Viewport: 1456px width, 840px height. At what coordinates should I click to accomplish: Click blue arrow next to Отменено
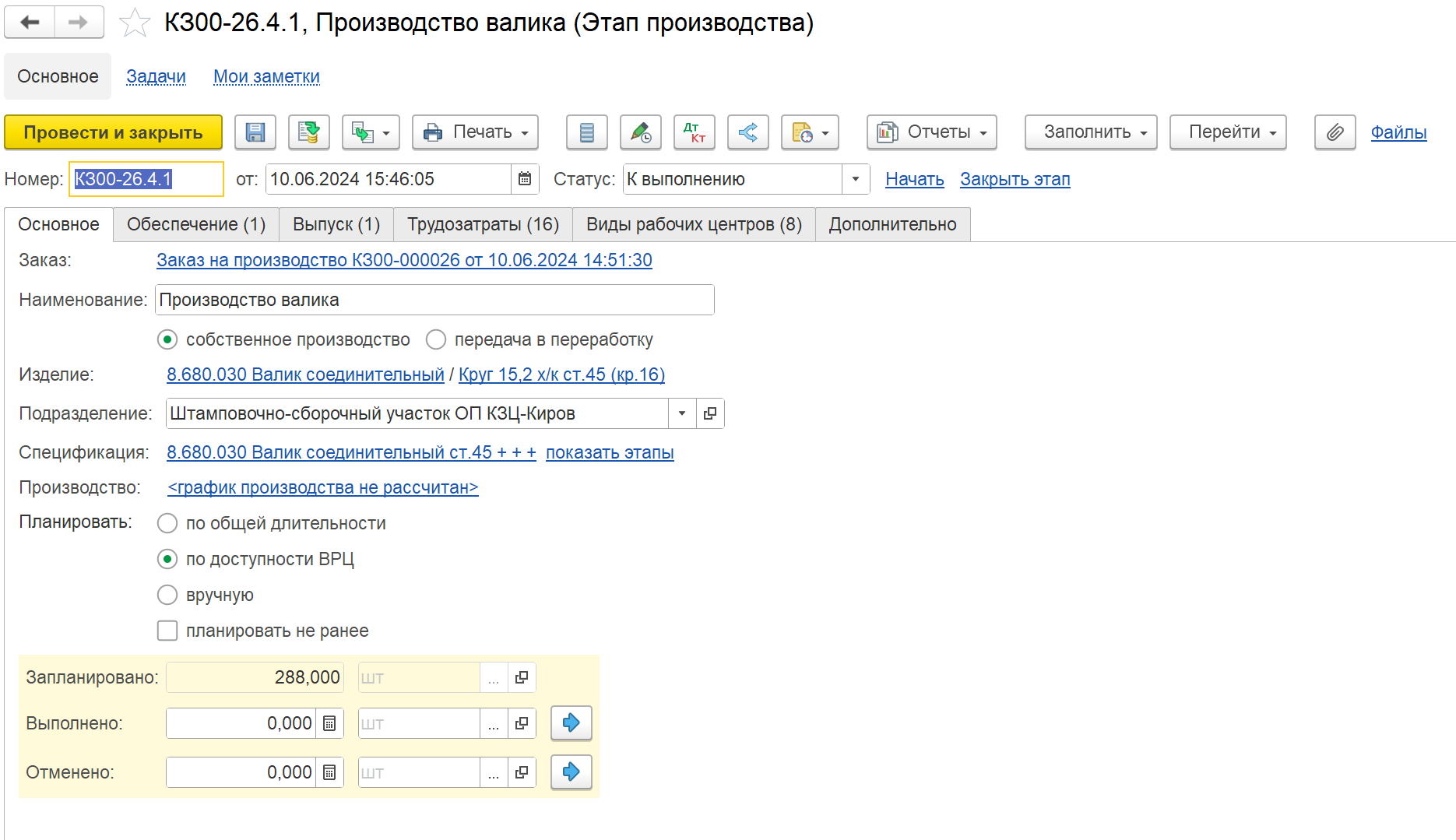point(571,772)
